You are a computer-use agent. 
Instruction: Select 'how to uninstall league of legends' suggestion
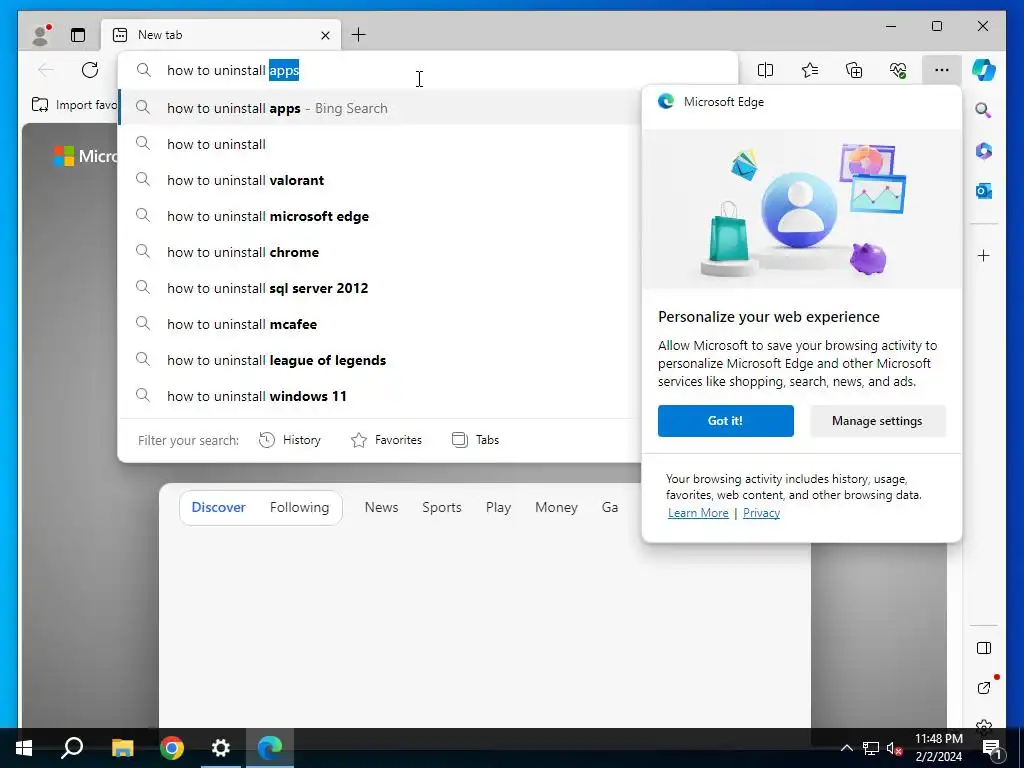point(379,360)
